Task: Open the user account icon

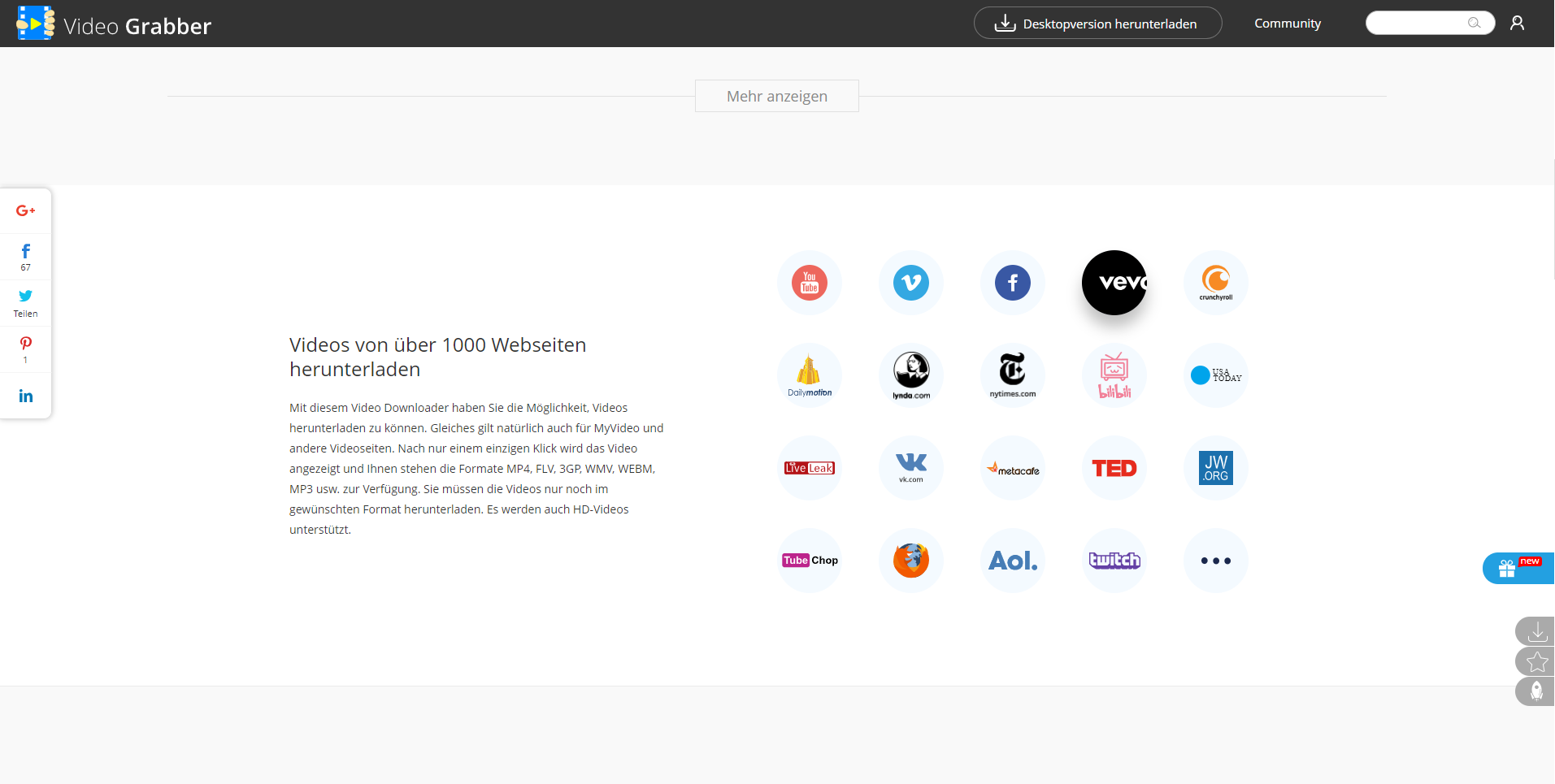Action: pyautogui.click(x=1517, y=23)
